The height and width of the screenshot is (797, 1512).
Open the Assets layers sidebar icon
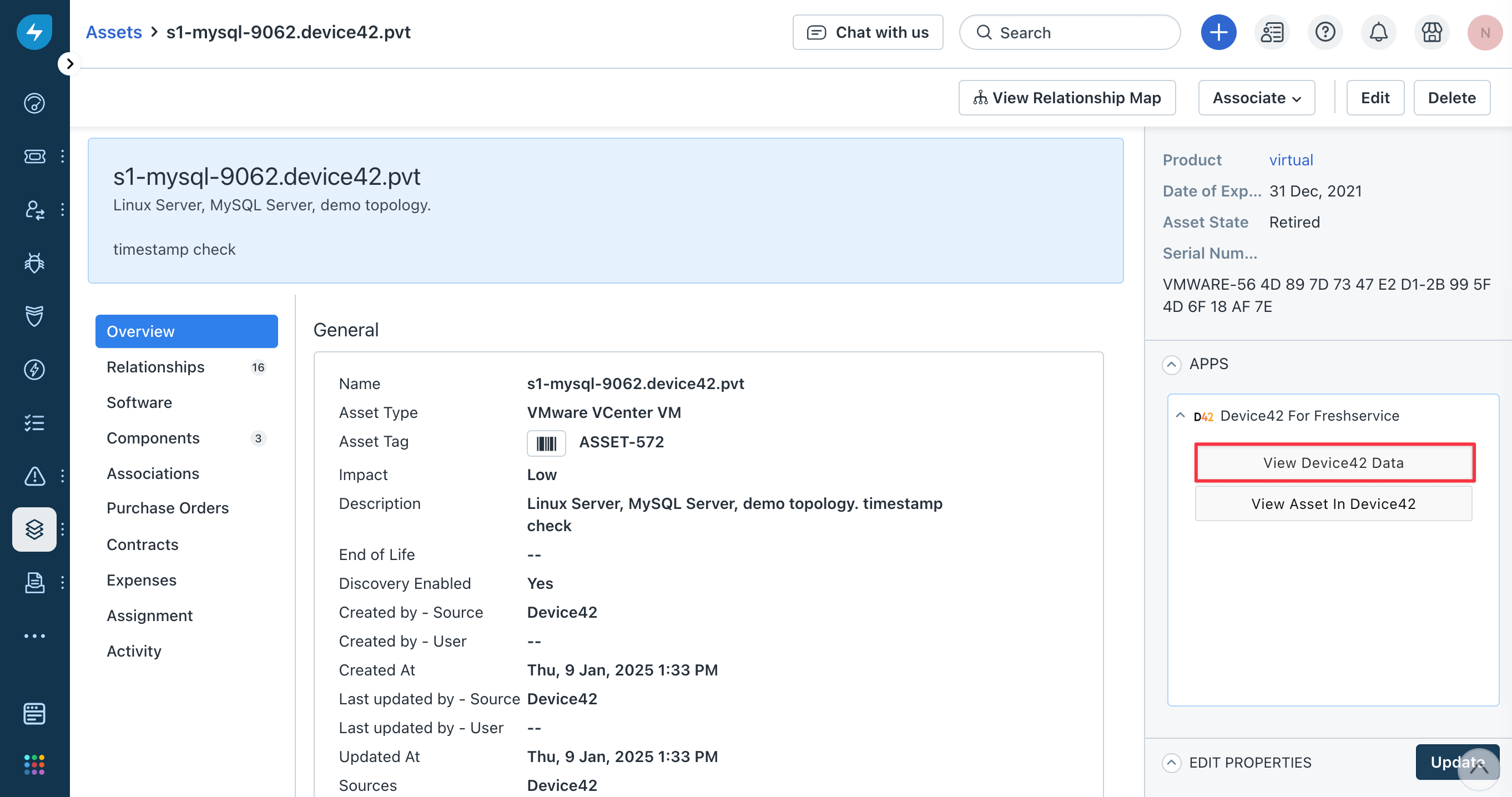pyautogui.click(x=34, y=529)
